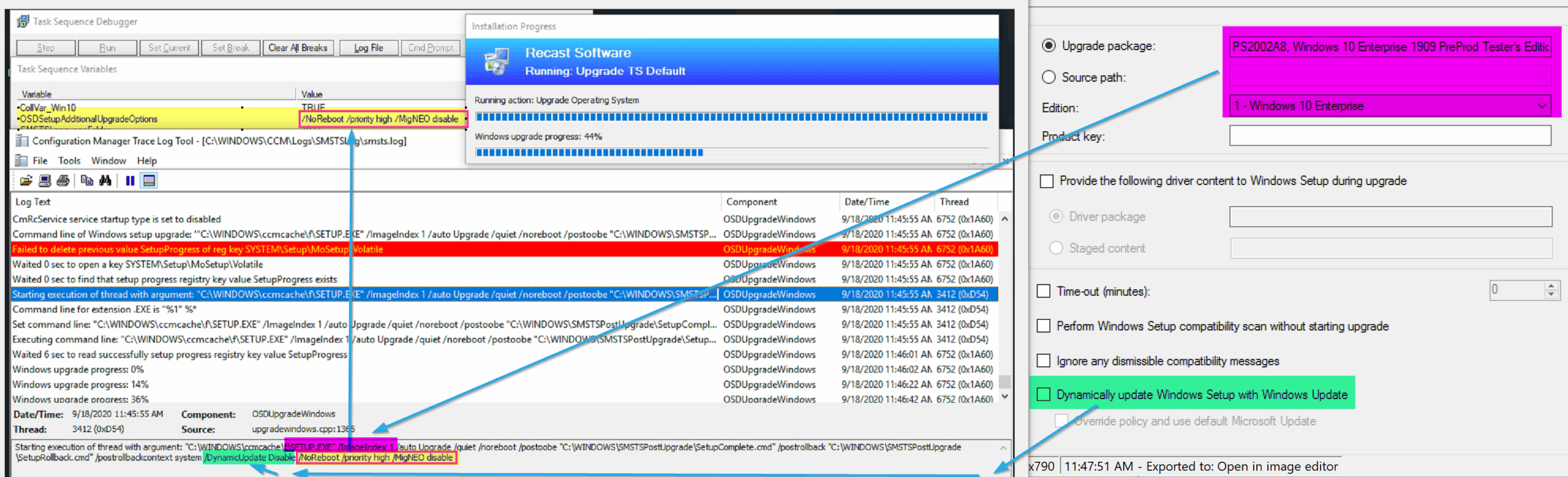Pause log monitoring with the pause icon
The height and width of the screenshot is (477, 1568).
pyautogui.click(x=130, y=180)
